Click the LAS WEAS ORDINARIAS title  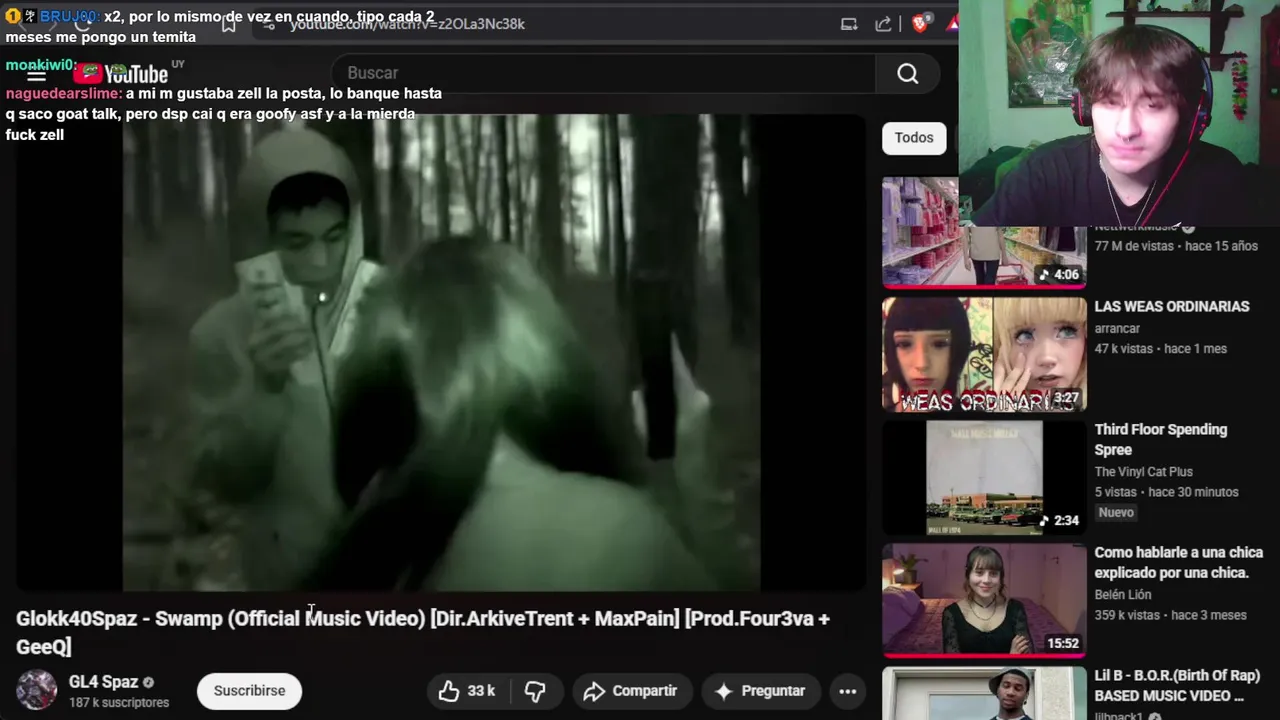click(x=1172, y=307)
